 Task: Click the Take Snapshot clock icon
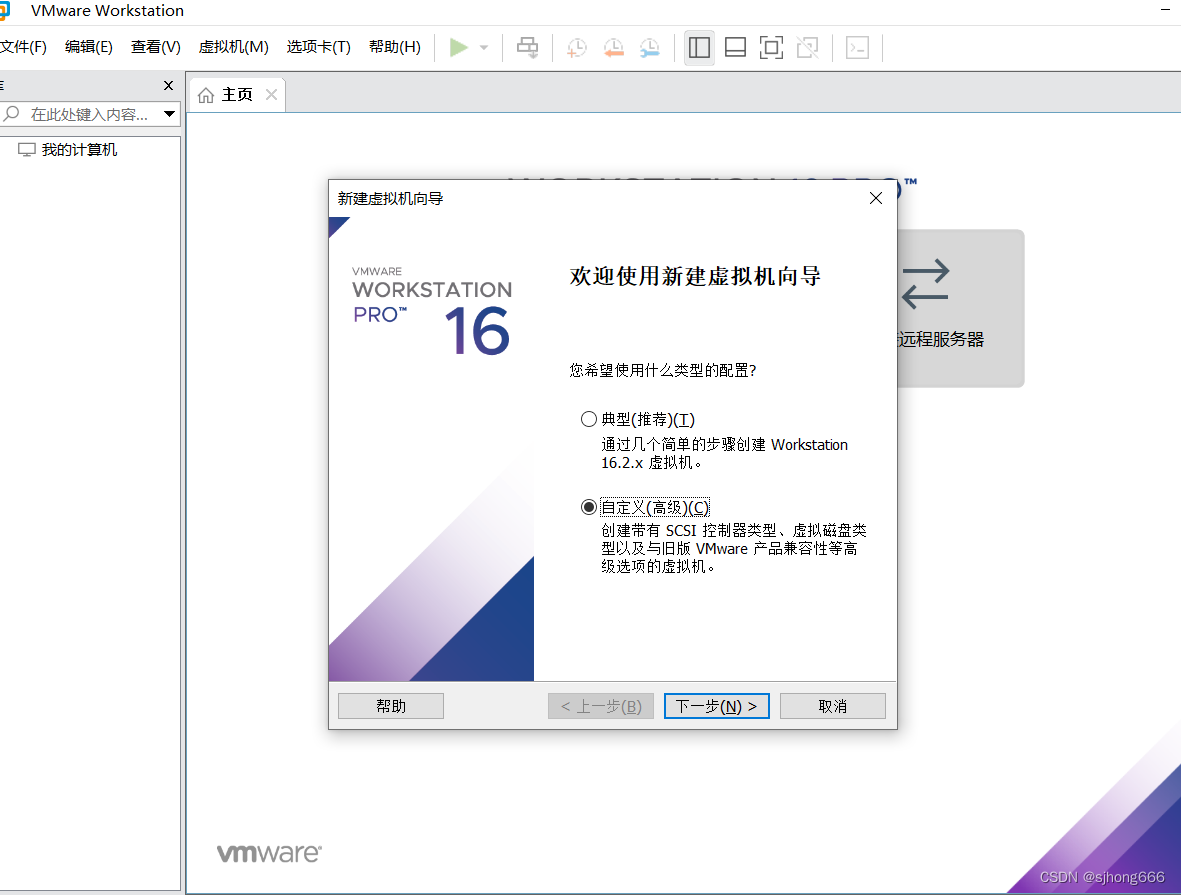576,47
